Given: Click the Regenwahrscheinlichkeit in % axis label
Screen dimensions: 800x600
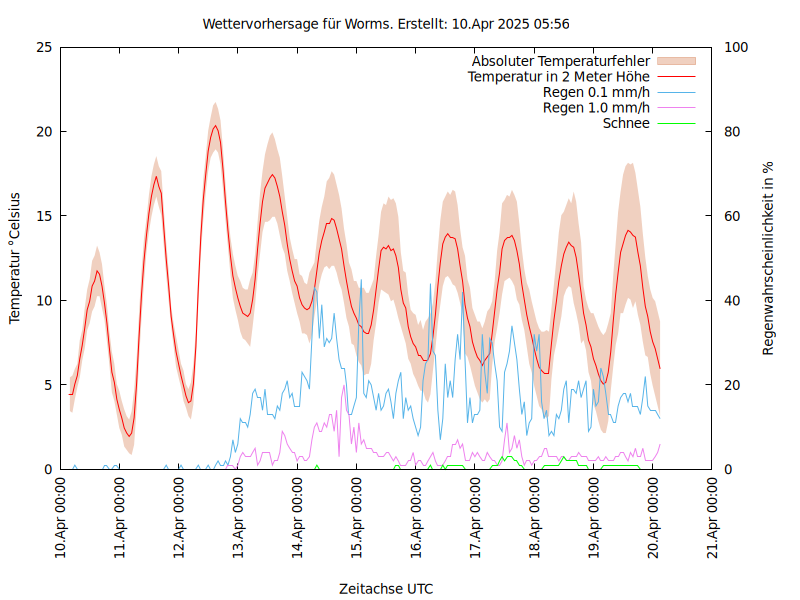Looking at the screenshot, I should coord(769,258).
